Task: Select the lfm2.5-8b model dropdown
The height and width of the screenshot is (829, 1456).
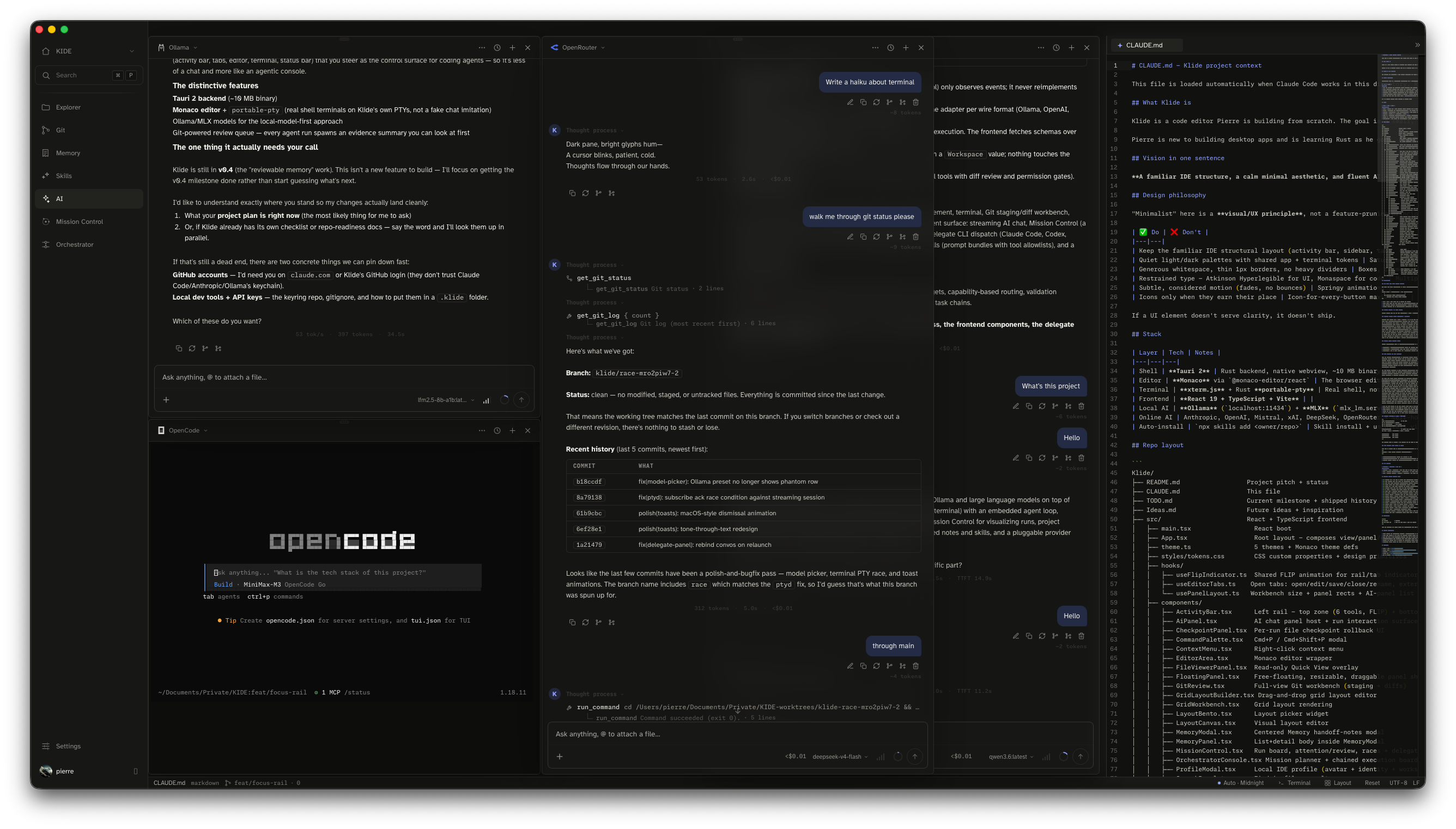Action: tap(446, 400)
